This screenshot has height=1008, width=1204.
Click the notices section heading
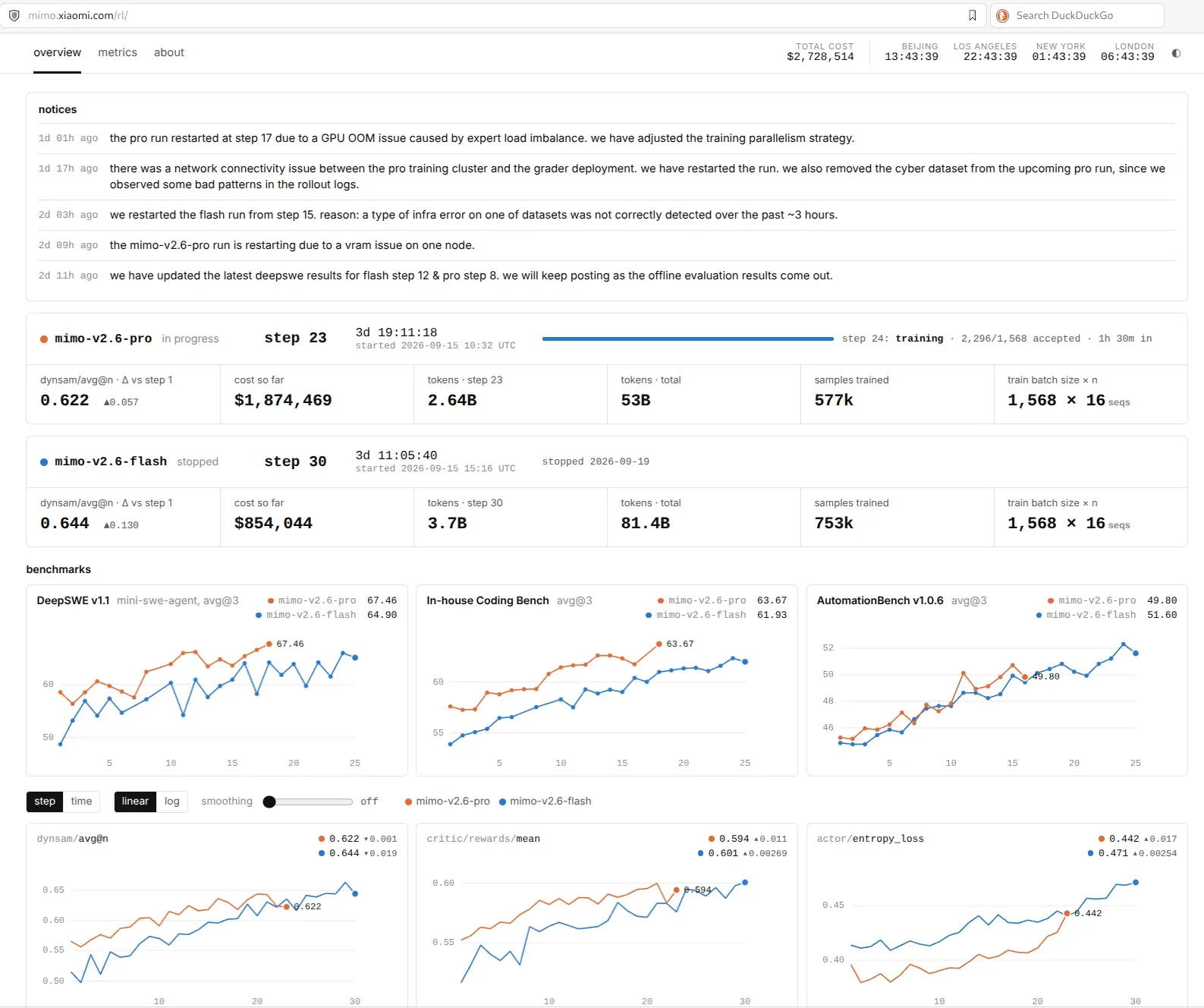(x=58, y=109)
